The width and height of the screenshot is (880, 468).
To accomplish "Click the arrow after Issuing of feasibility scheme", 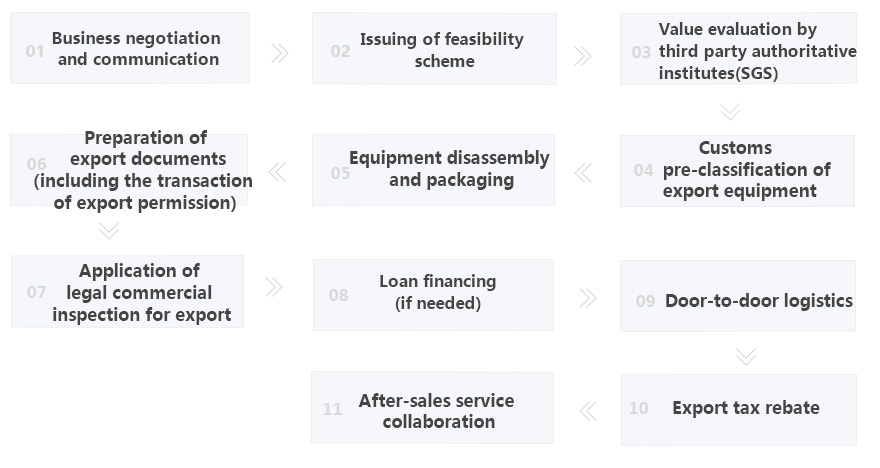I will (x=583, y=54).
